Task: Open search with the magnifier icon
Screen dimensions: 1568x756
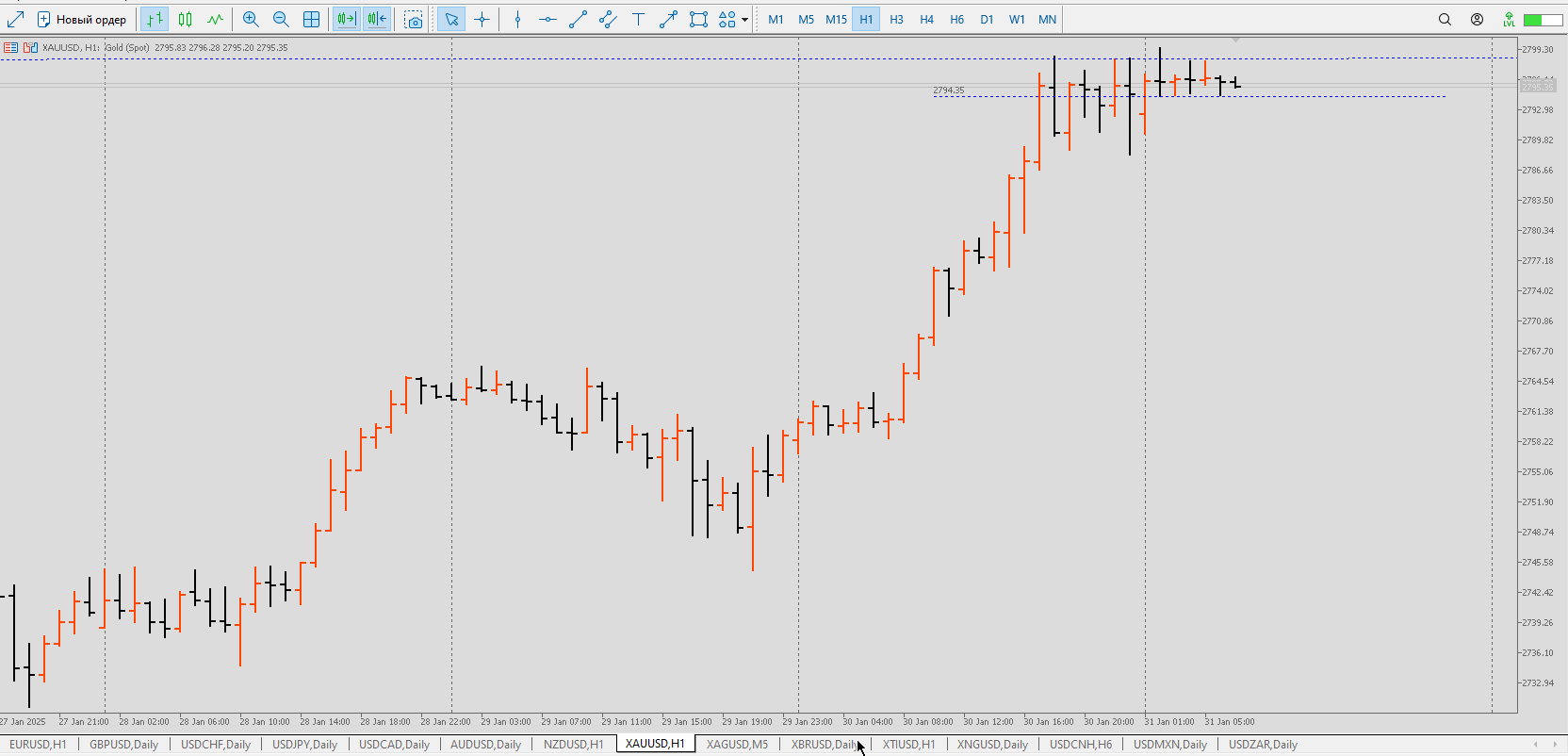Action: pos(1445,19)
